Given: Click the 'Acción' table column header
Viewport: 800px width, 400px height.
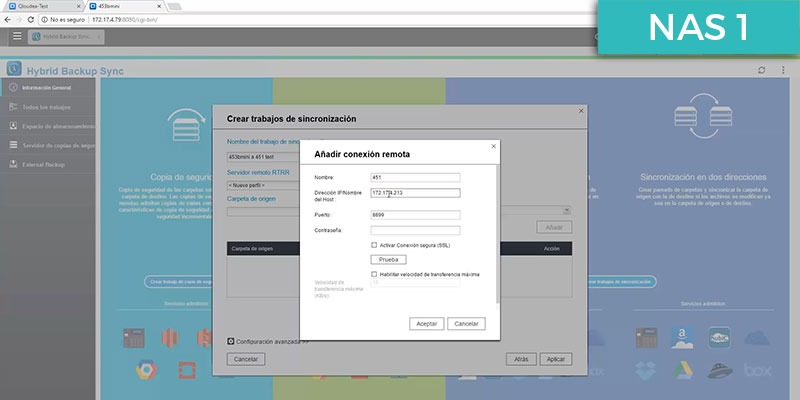Looking at the screenshot, I should pos(551,248).
